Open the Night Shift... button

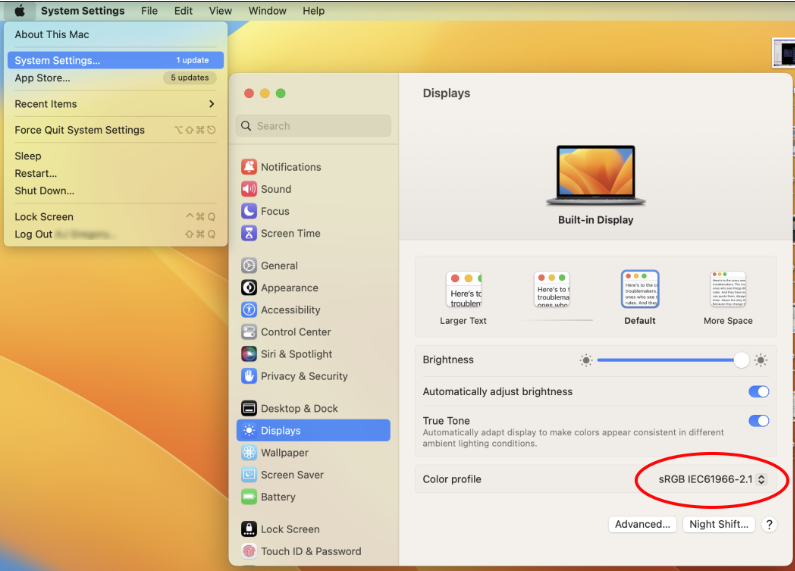pos(718,524)
